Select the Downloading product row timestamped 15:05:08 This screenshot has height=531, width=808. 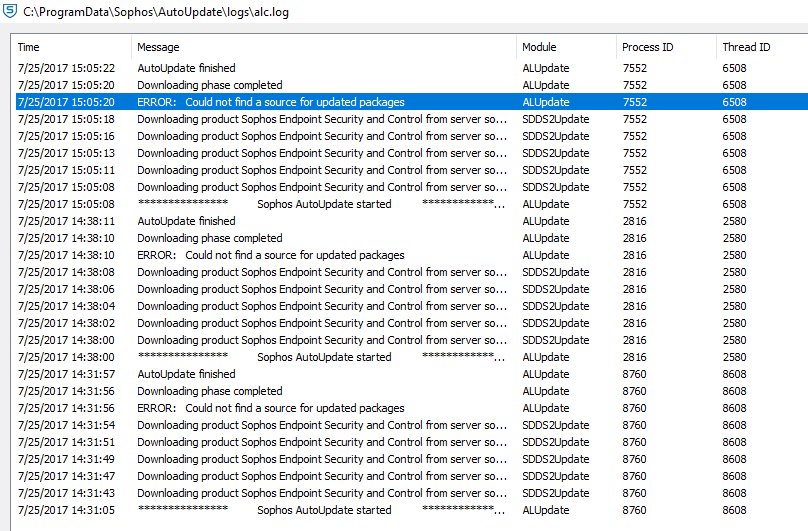pyautogui.click(x=412, y=187)
